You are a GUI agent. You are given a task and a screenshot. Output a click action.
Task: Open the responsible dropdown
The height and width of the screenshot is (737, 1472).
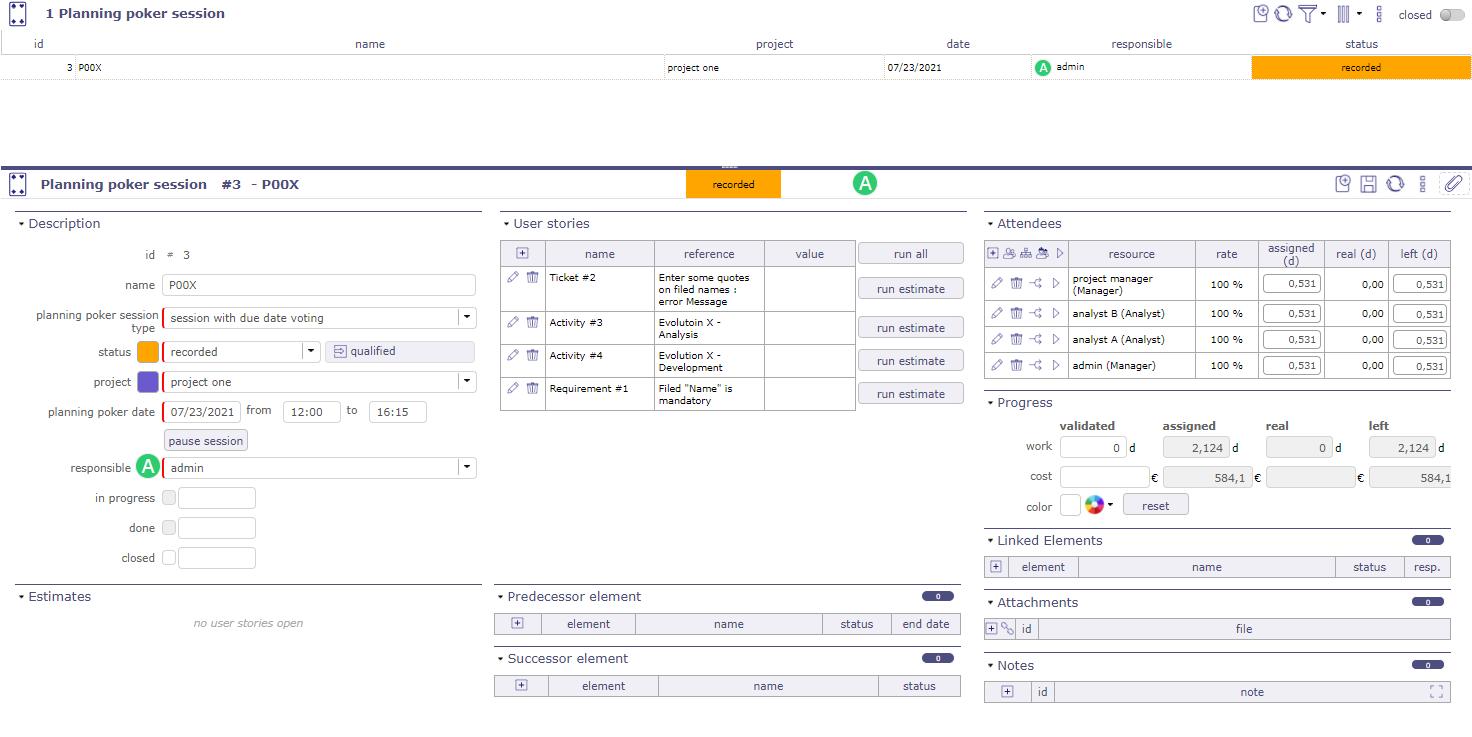(x=466, y=468)
